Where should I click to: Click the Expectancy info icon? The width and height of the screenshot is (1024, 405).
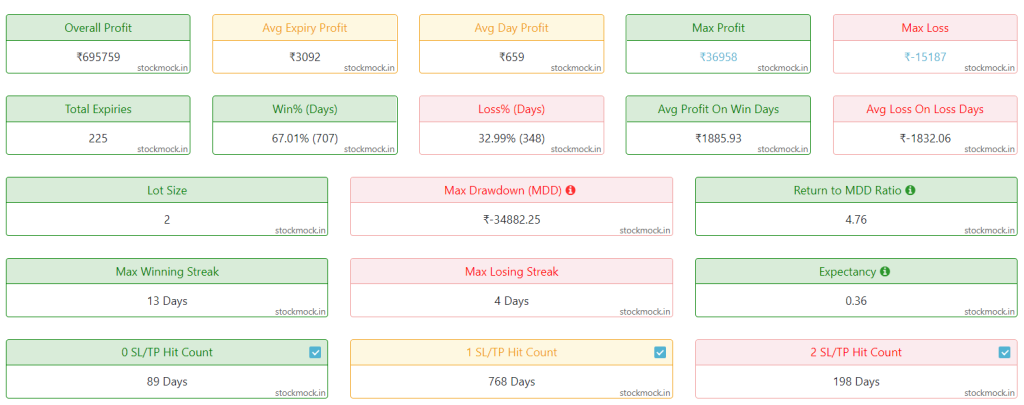point(884,271)
